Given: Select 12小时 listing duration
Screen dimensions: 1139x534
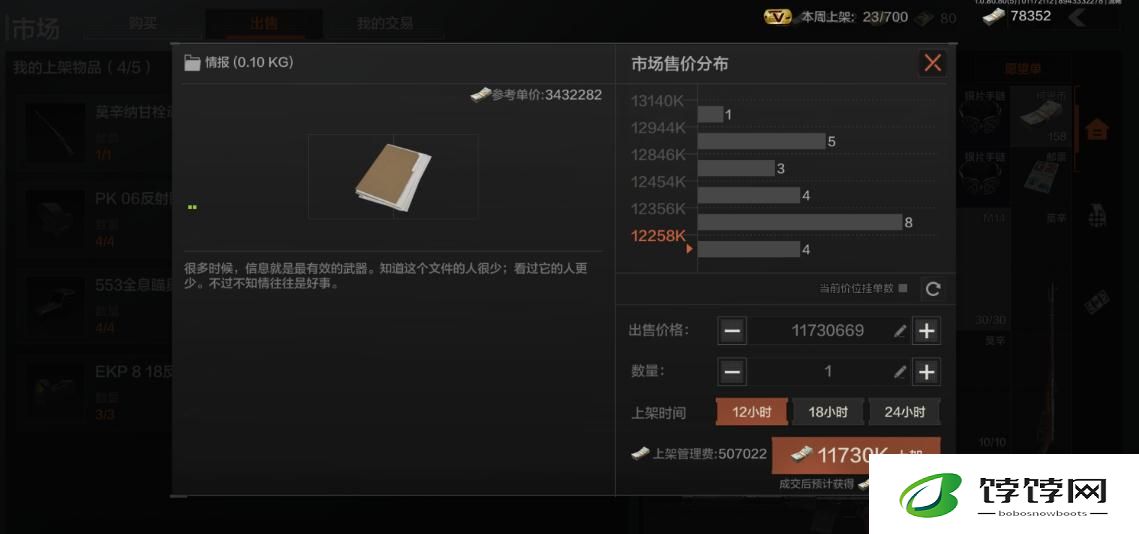Looking at the screenshot, I should click(752, 412).
